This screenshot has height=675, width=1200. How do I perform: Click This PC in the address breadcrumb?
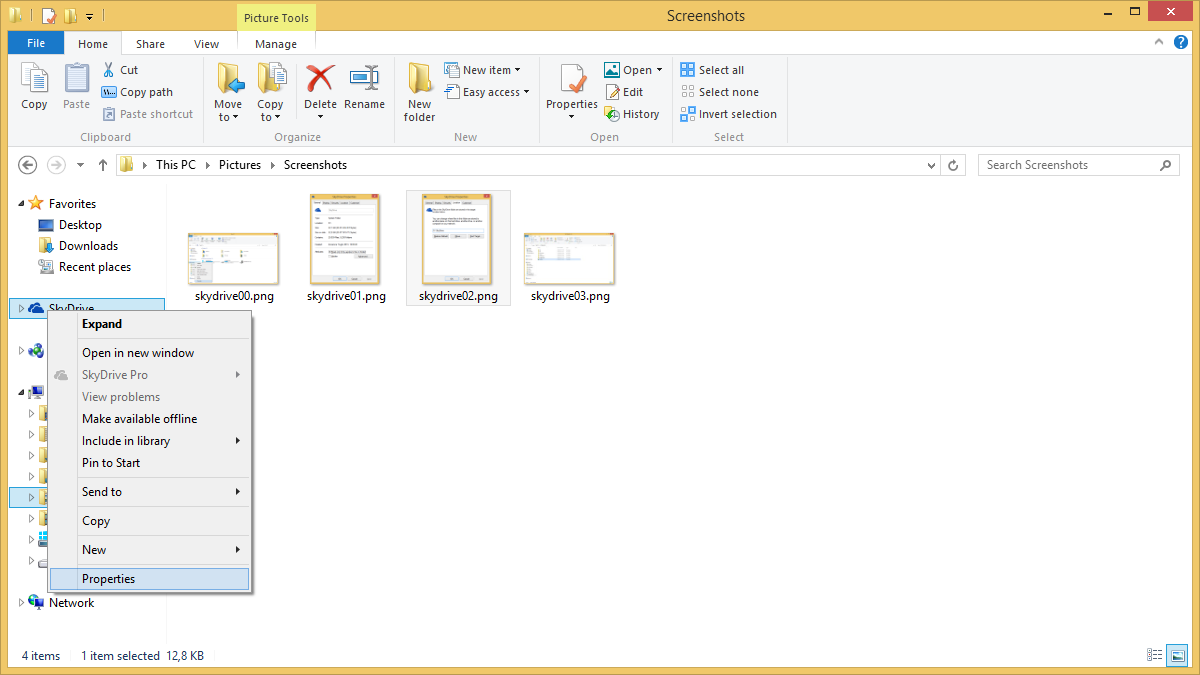click(x=176, y=165)
